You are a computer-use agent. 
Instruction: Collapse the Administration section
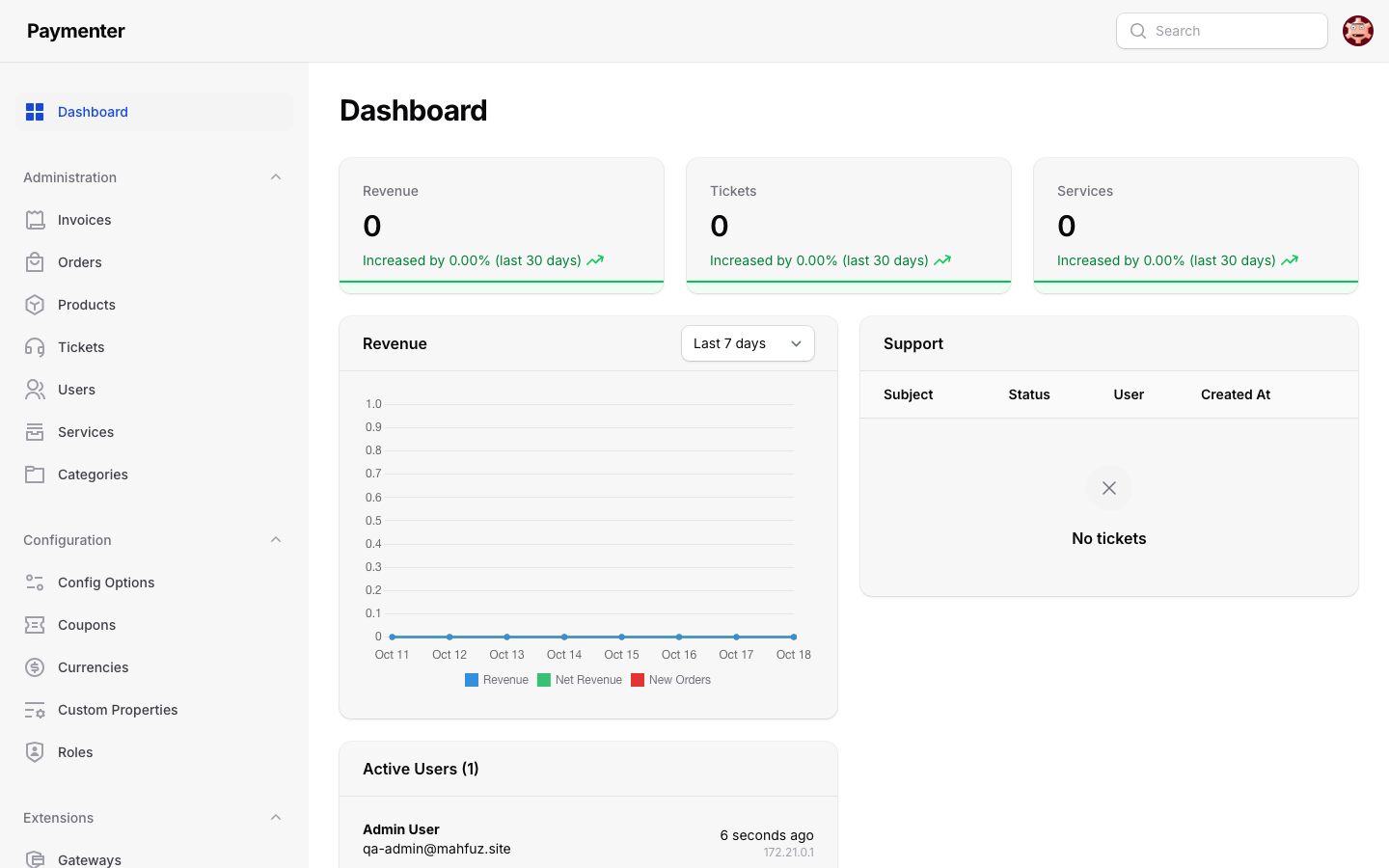pyautogui.click(x=276, y=177)
